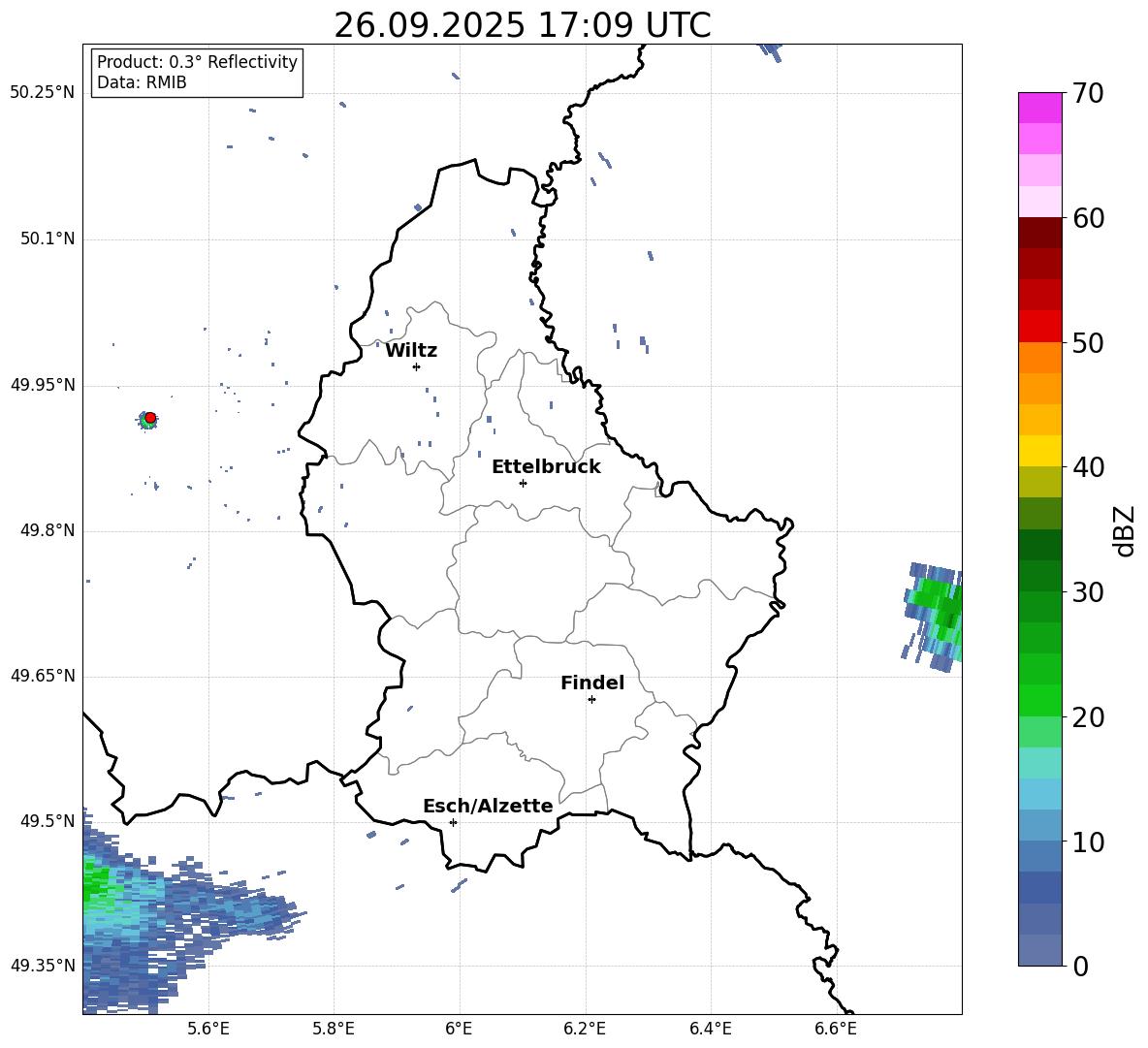Click the title text 26.09.2025 17:09 UTC
1148x1048 pixels.
(522, 25)
